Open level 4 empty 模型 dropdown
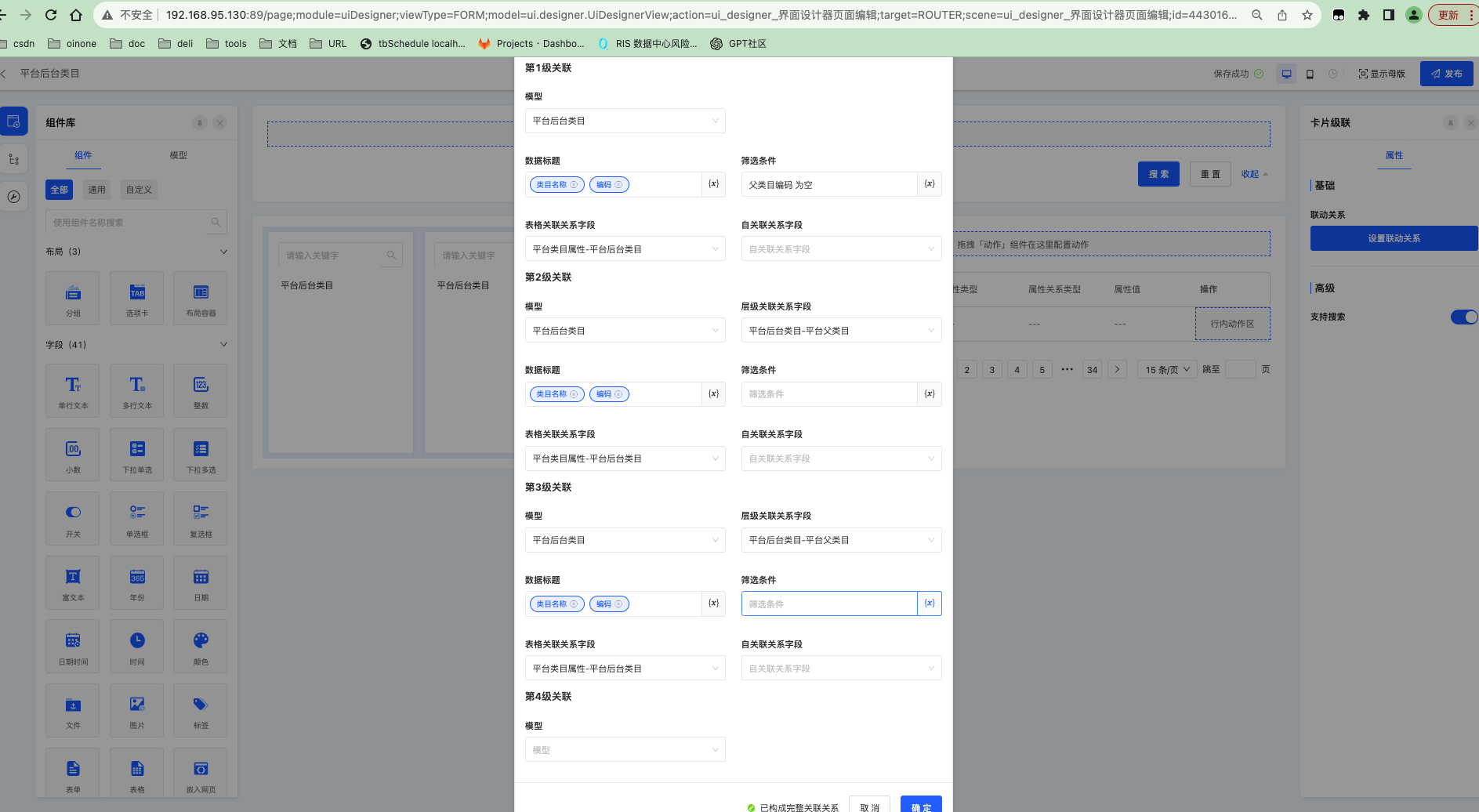 (x=625, y=750)
